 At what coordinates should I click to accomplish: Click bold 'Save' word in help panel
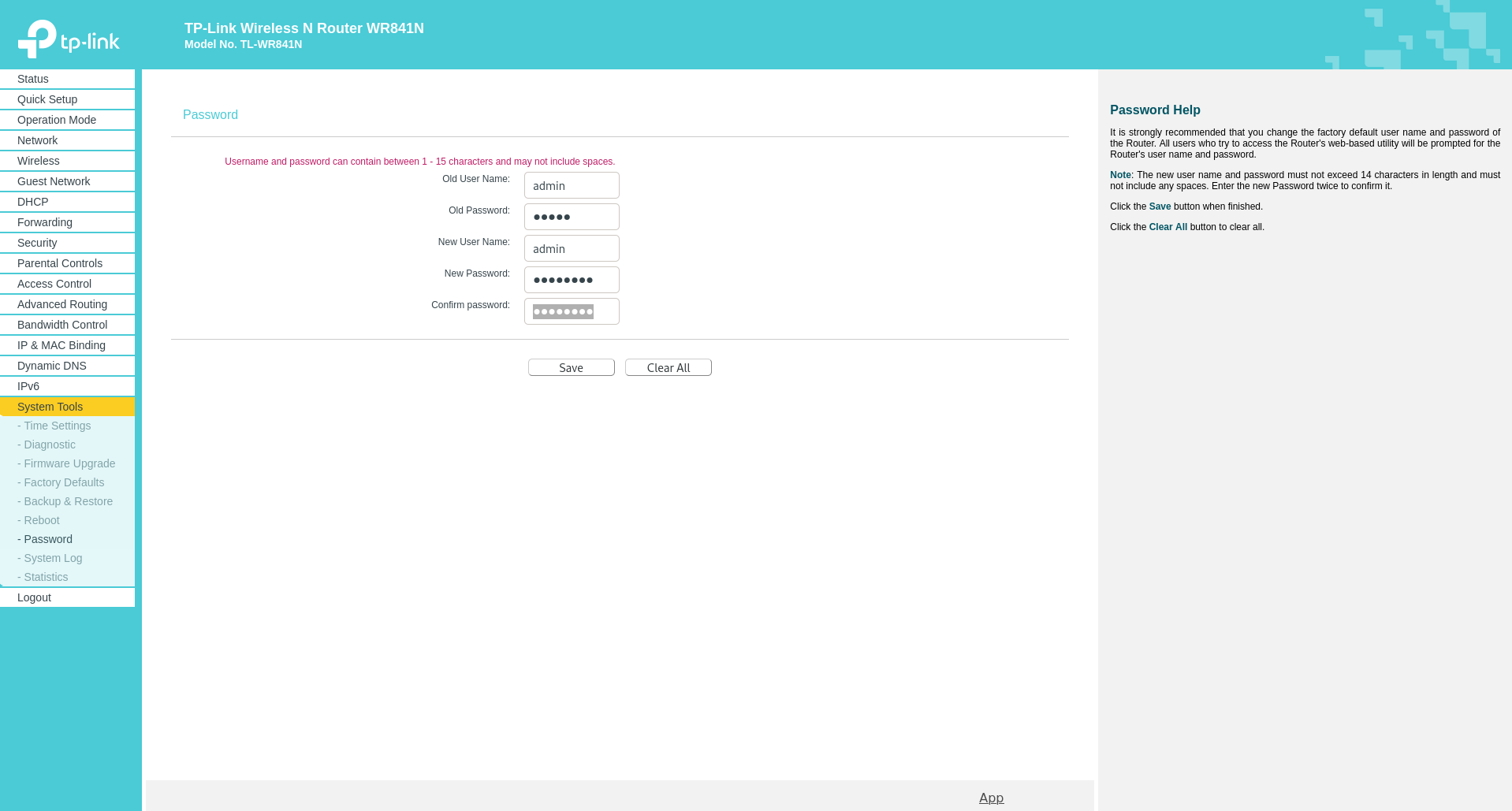click(1160, 206)
